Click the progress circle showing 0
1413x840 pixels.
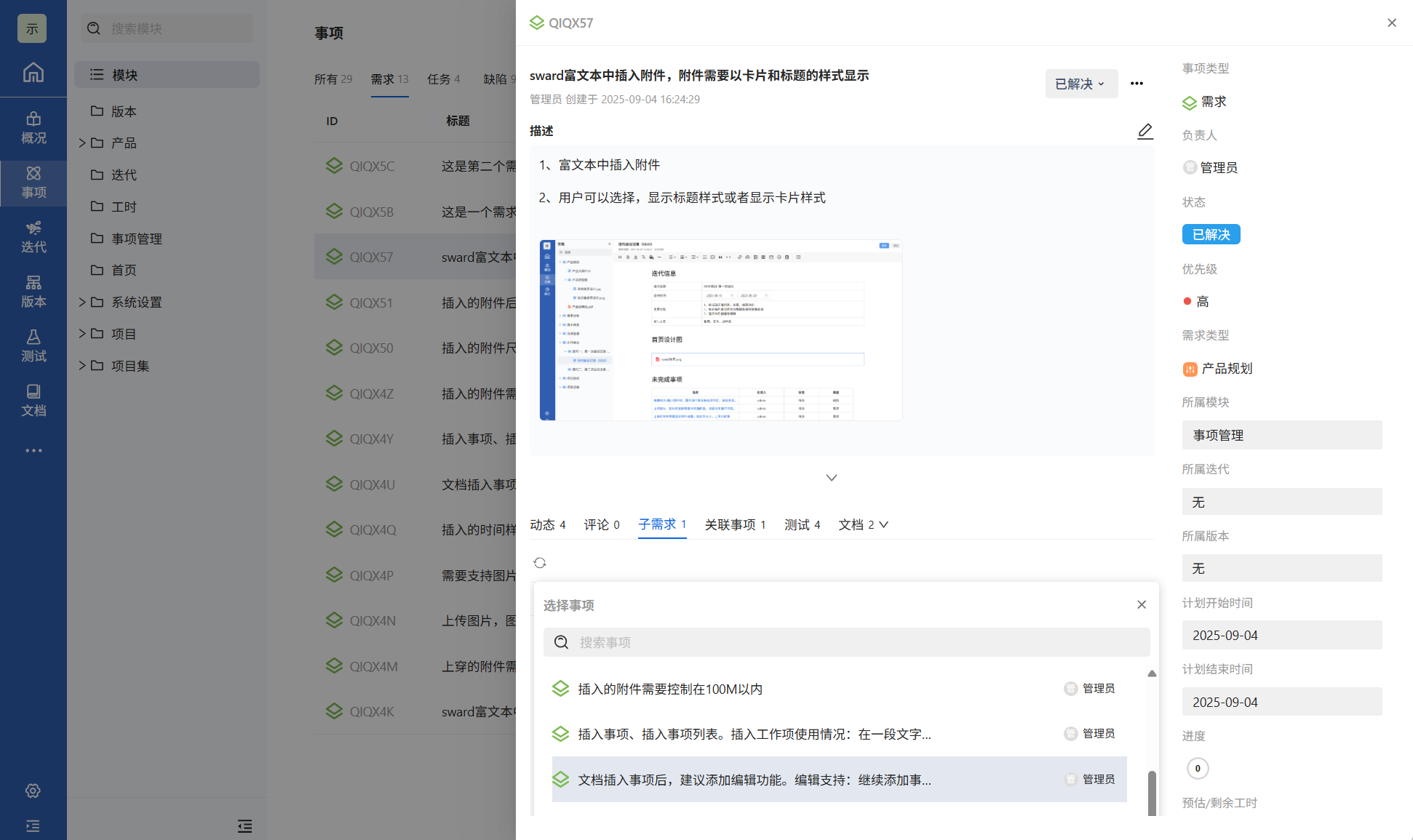[x=1197, y=768]
